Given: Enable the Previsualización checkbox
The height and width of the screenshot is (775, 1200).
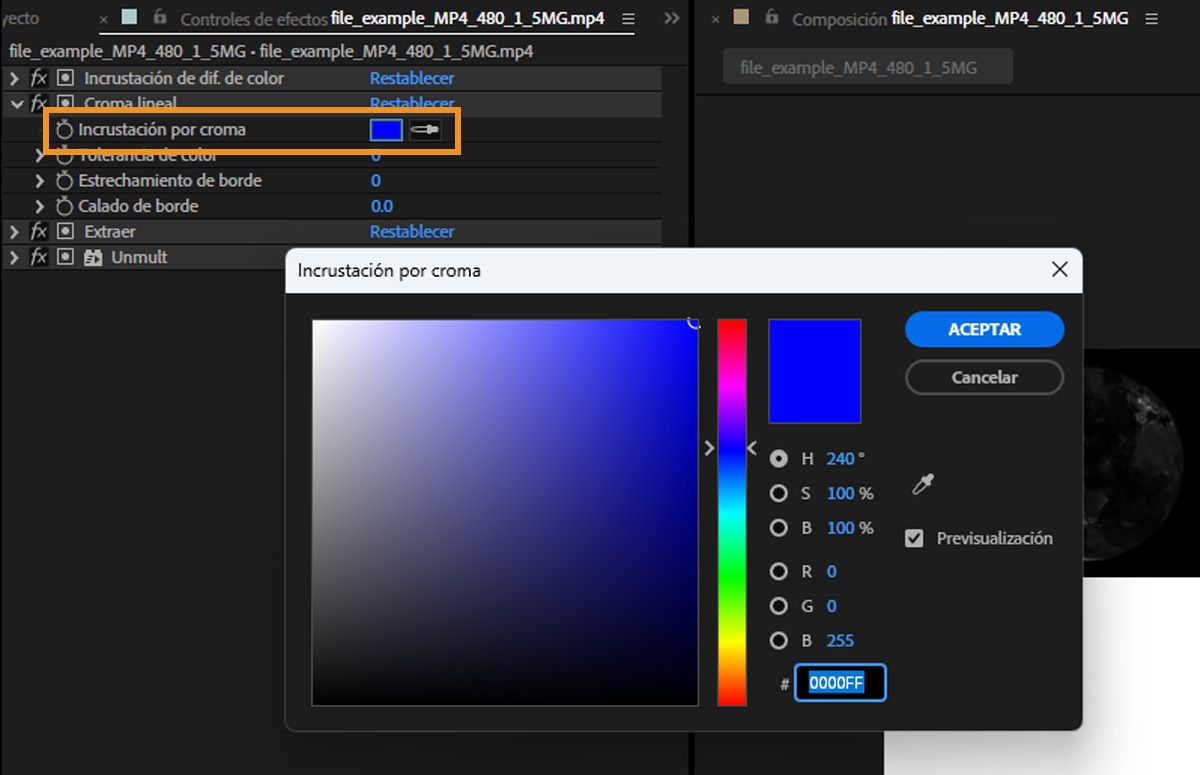Looking at the screenshot, I should (x=913, y=537).
